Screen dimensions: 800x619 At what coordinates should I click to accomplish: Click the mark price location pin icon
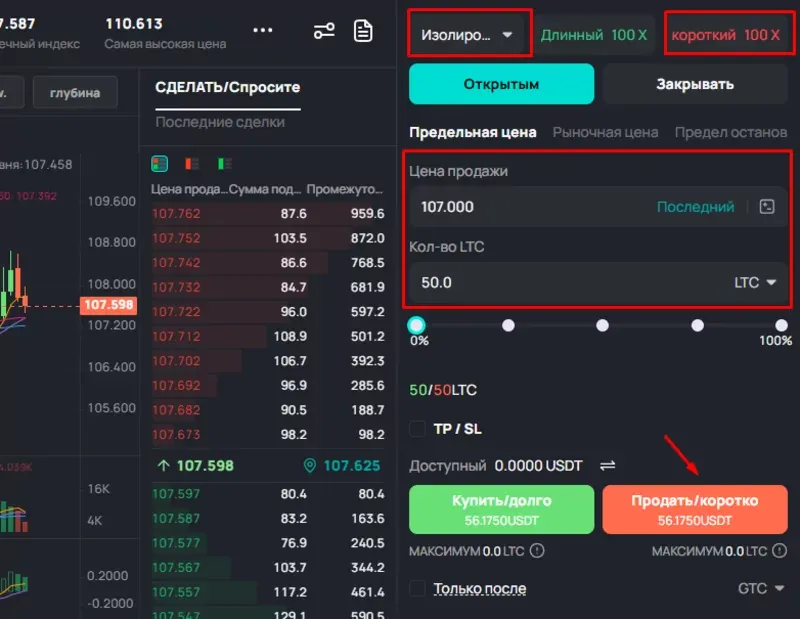(x=310, y=465)
